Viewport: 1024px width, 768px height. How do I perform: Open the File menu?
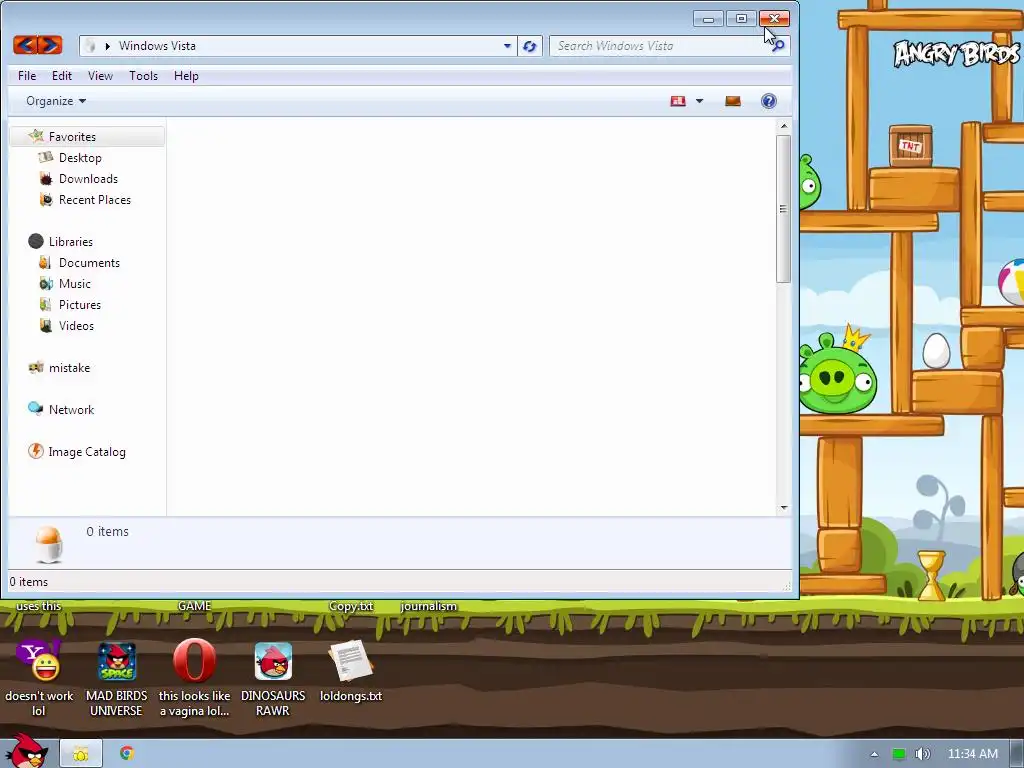27,76
